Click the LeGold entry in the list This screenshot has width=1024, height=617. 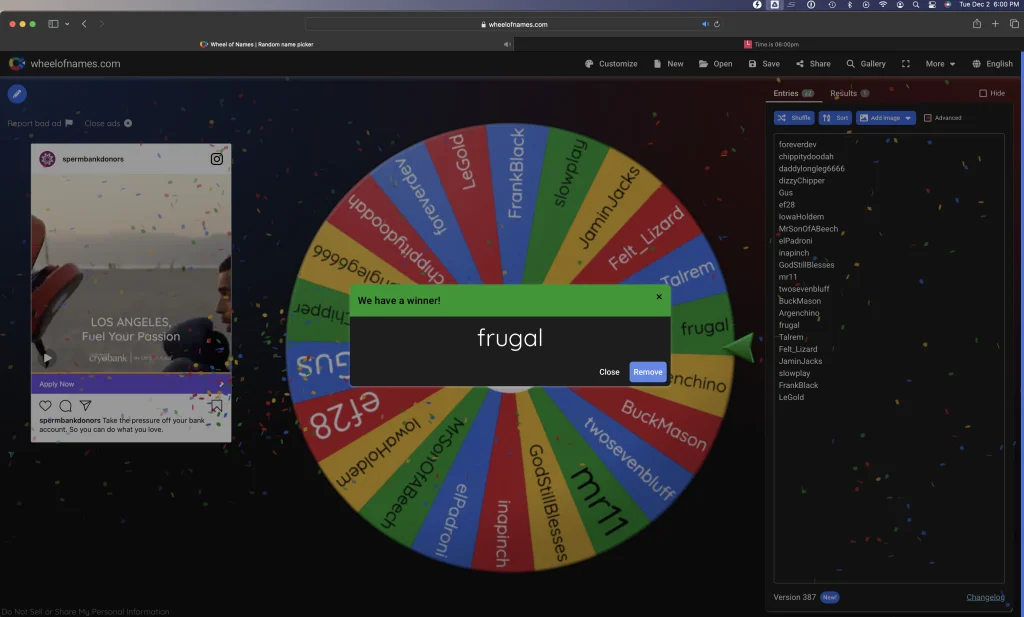coord(791,397)
